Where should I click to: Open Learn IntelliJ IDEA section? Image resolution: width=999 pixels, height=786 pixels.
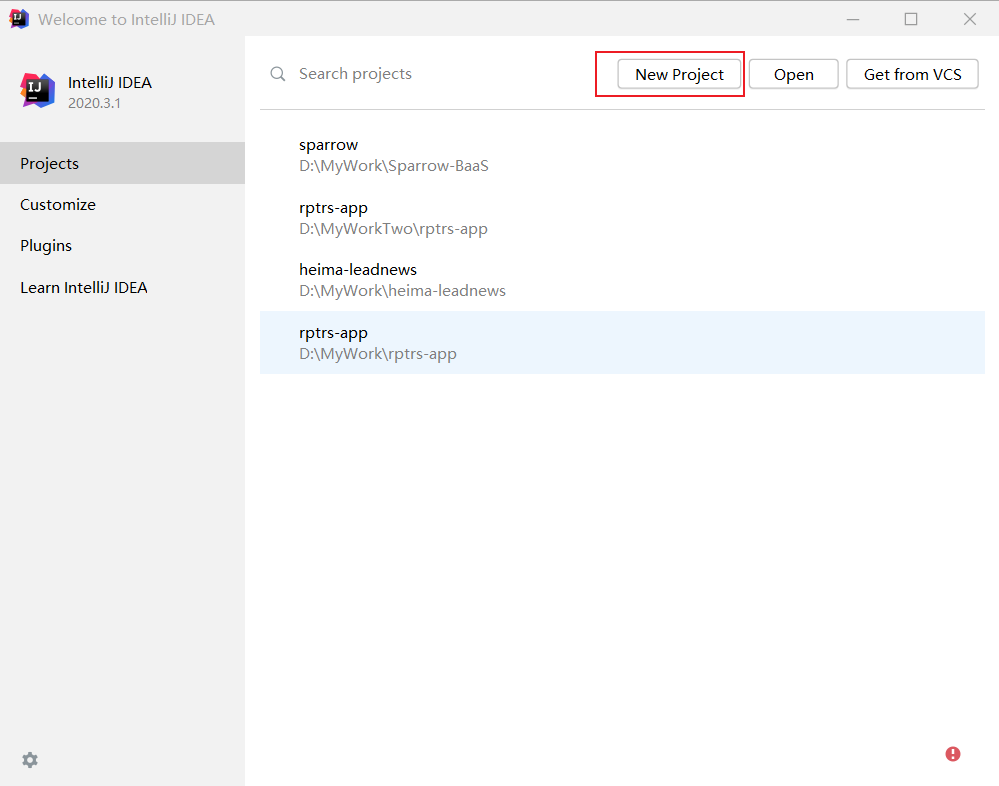coord(122,287)
